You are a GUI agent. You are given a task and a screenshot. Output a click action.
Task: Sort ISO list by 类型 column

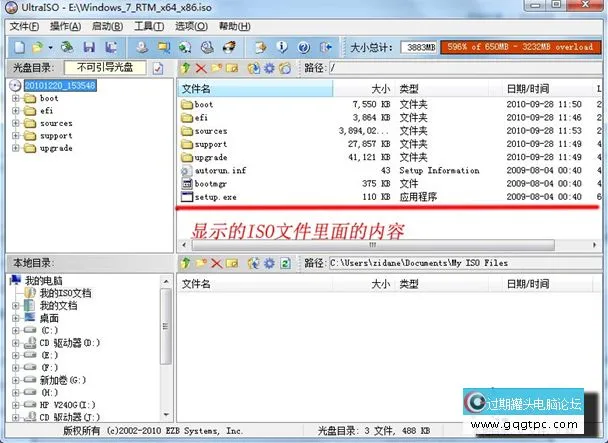[441, 89]
